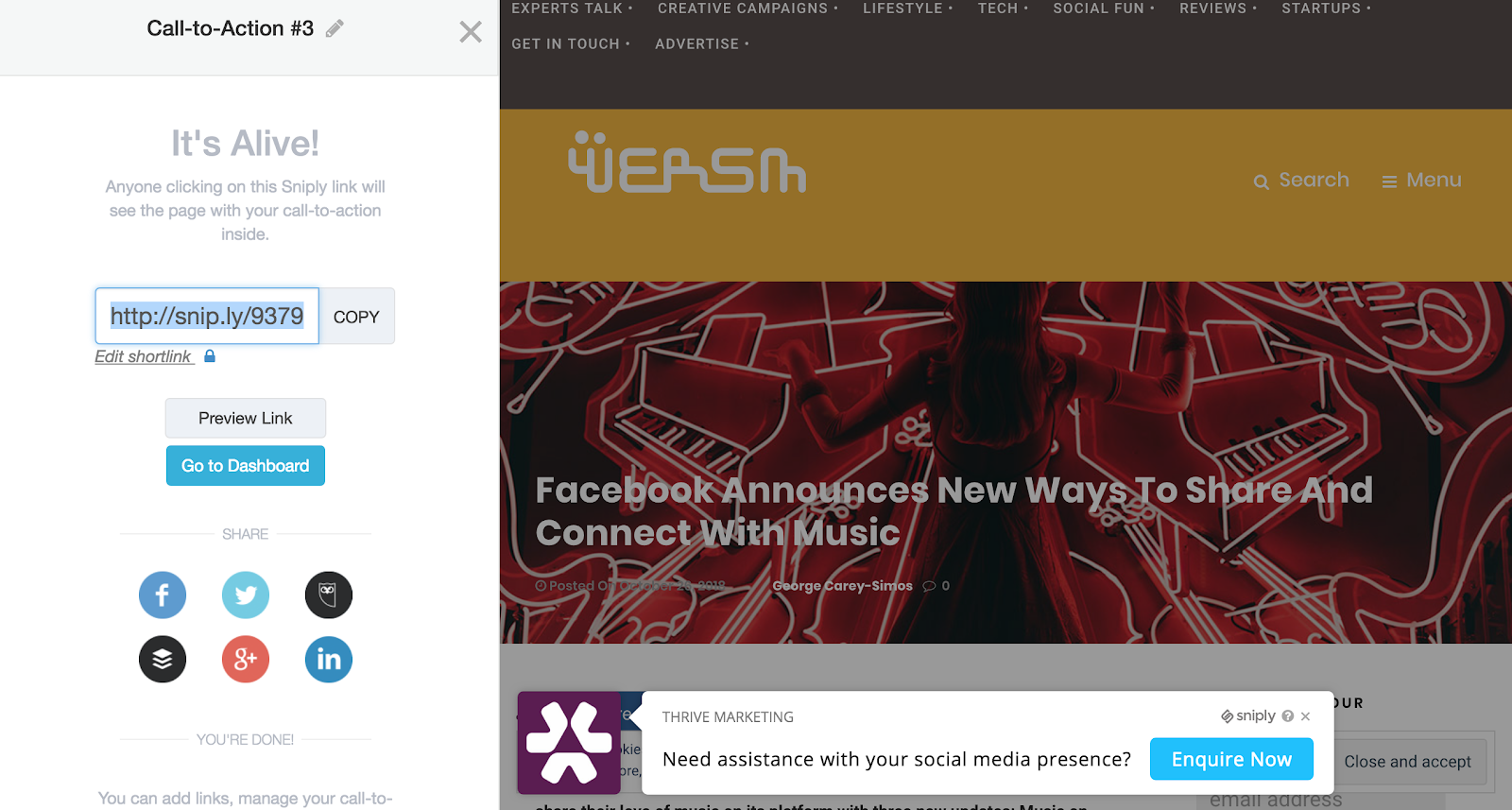The width and height of the screenshot is (1512, 810).
Task: Share the link on Google Plus
Action: point(246,660)
